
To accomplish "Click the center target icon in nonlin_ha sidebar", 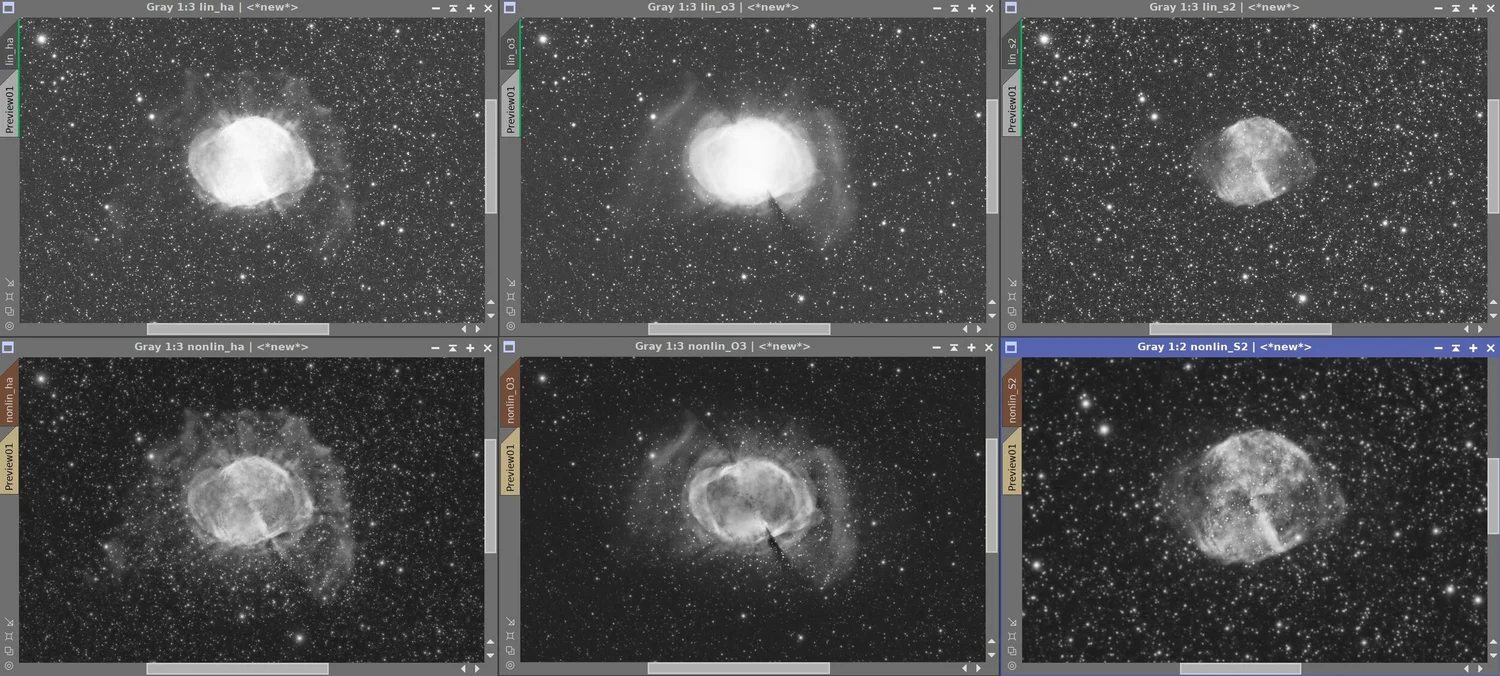I will (10, 665).
